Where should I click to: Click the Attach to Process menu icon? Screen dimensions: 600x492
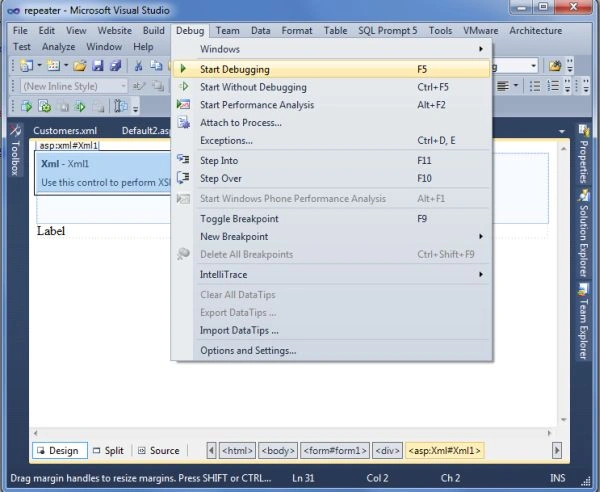click(183, 122)
